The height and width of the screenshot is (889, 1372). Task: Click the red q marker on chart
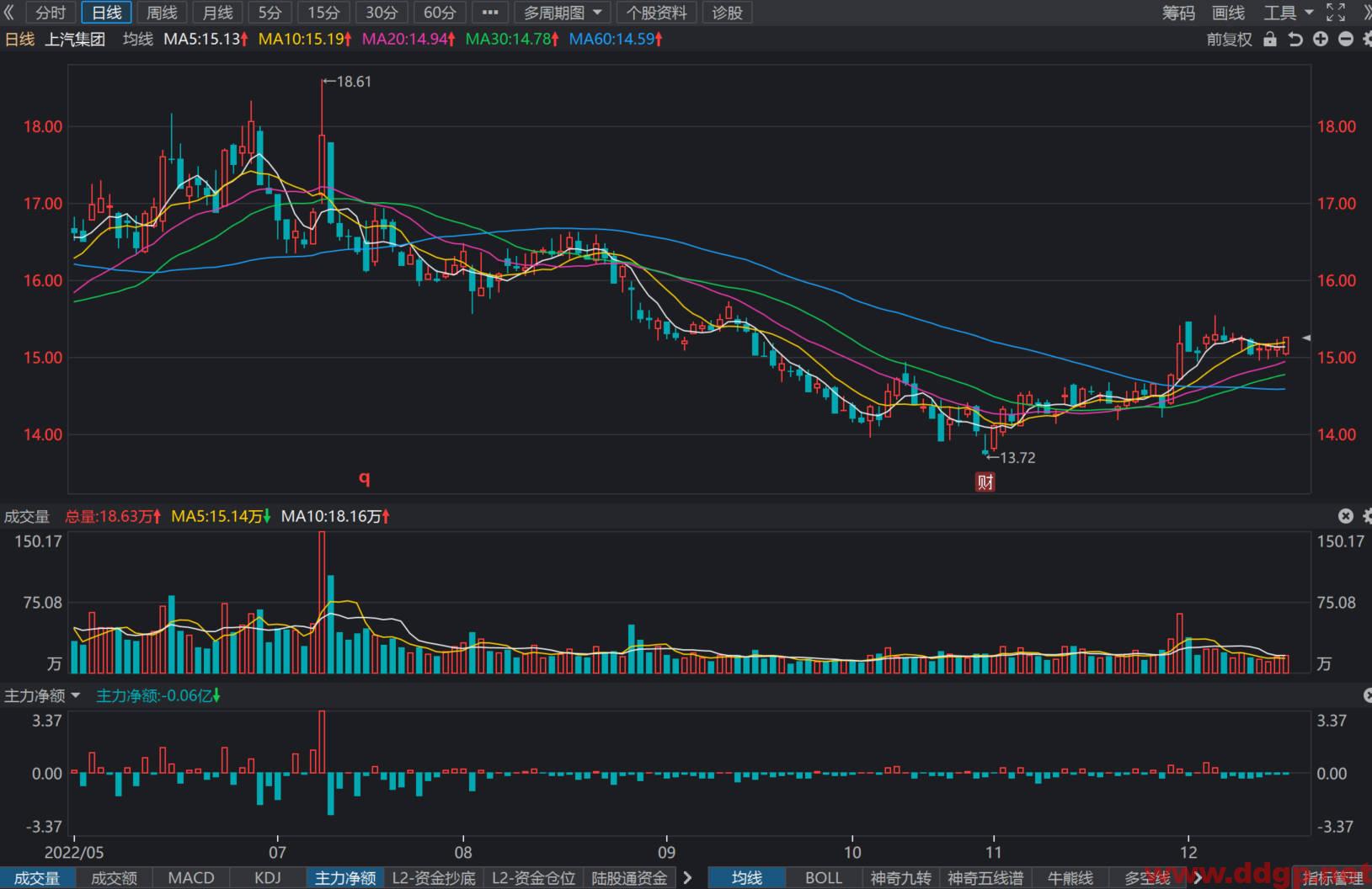tap(365, 478)
